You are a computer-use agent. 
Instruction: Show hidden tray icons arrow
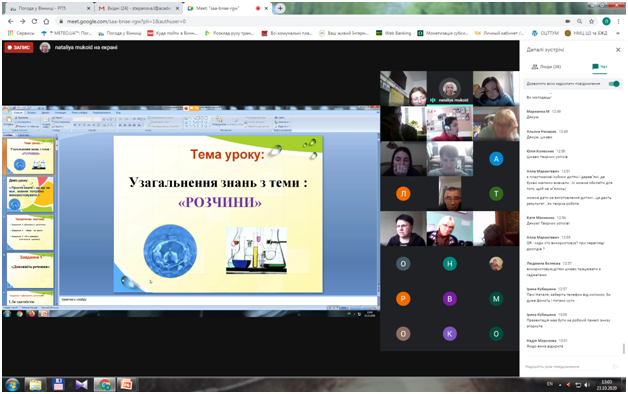pos(560,385)
